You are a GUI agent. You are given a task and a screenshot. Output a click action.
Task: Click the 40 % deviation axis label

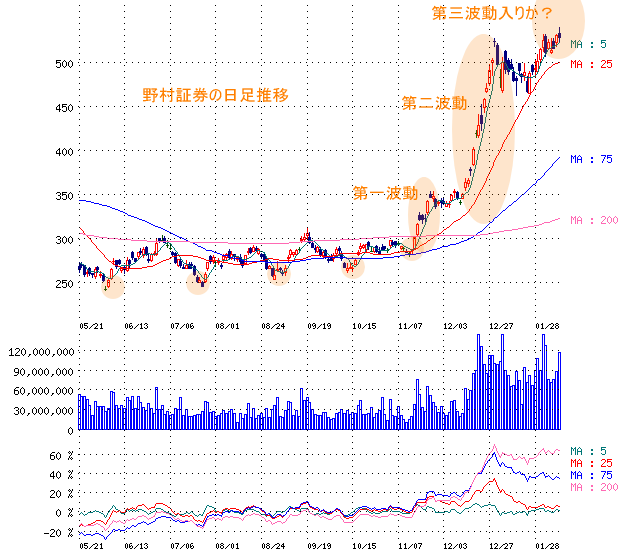point(61,475)
